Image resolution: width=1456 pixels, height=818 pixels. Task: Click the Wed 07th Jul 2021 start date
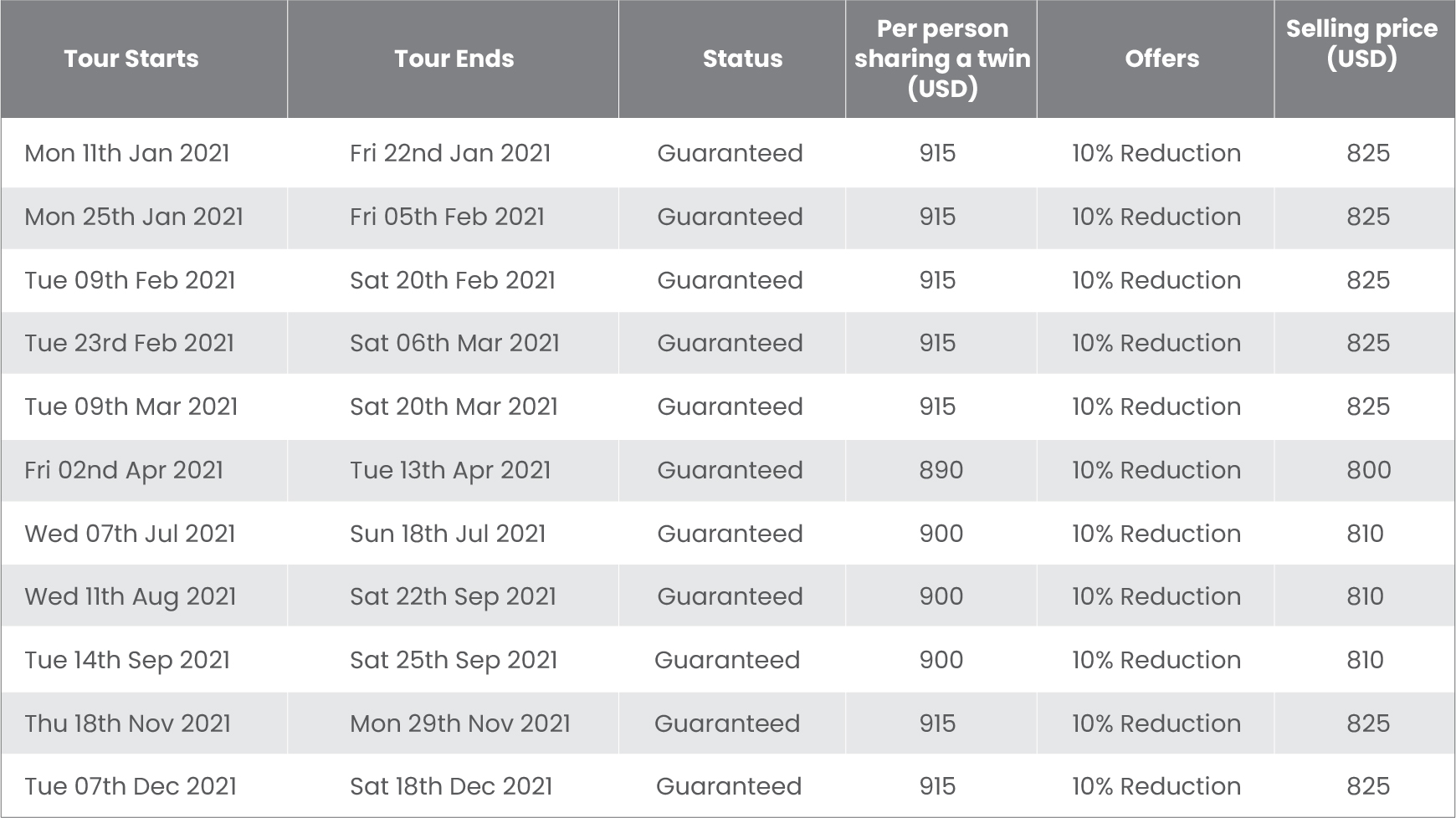[131, 534]
